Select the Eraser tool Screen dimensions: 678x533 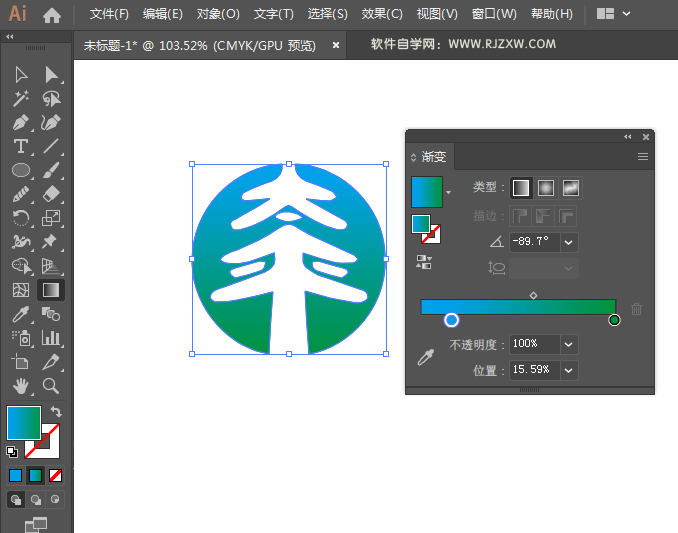tap(51, 194)
